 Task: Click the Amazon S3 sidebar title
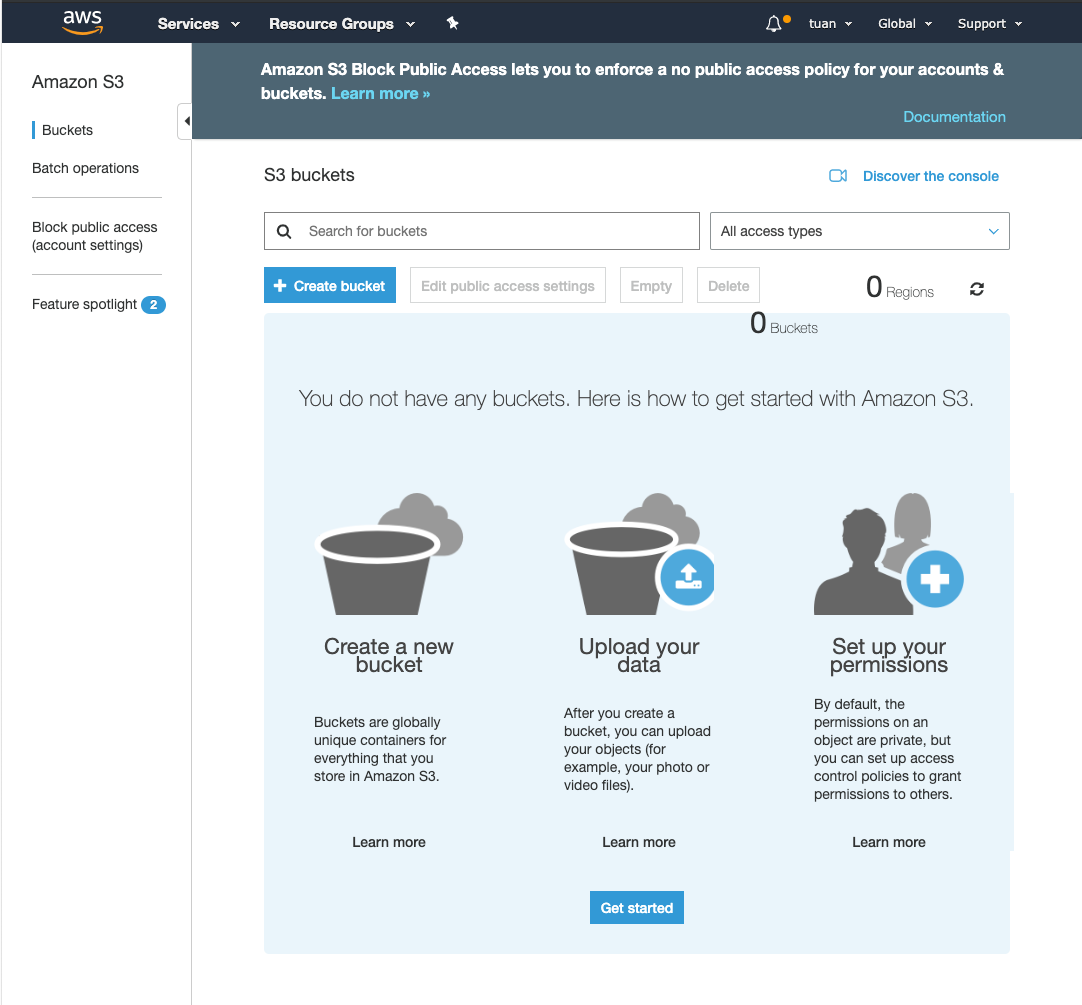(78, 82)
